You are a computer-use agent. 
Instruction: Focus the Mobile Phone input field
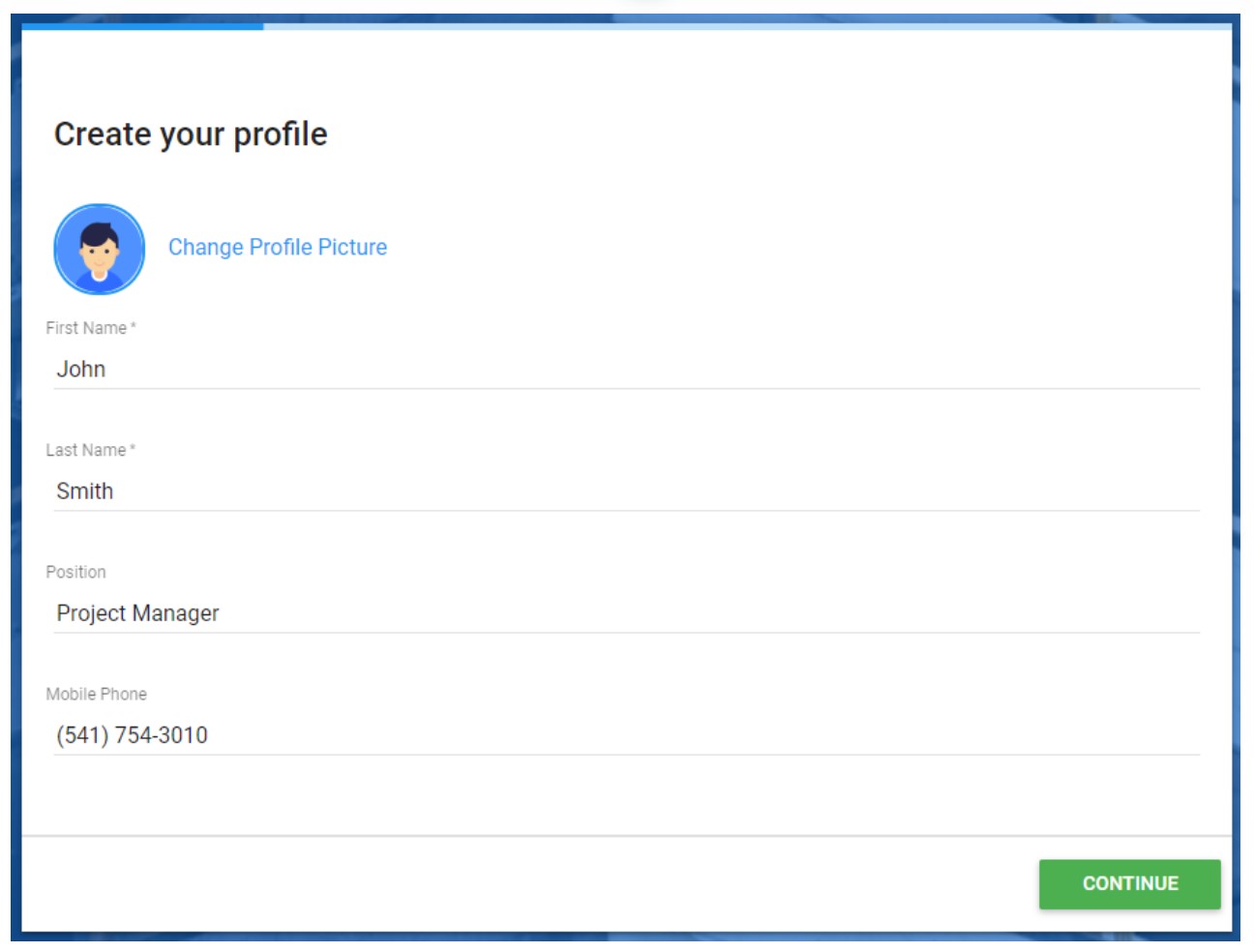coord(627,734)
